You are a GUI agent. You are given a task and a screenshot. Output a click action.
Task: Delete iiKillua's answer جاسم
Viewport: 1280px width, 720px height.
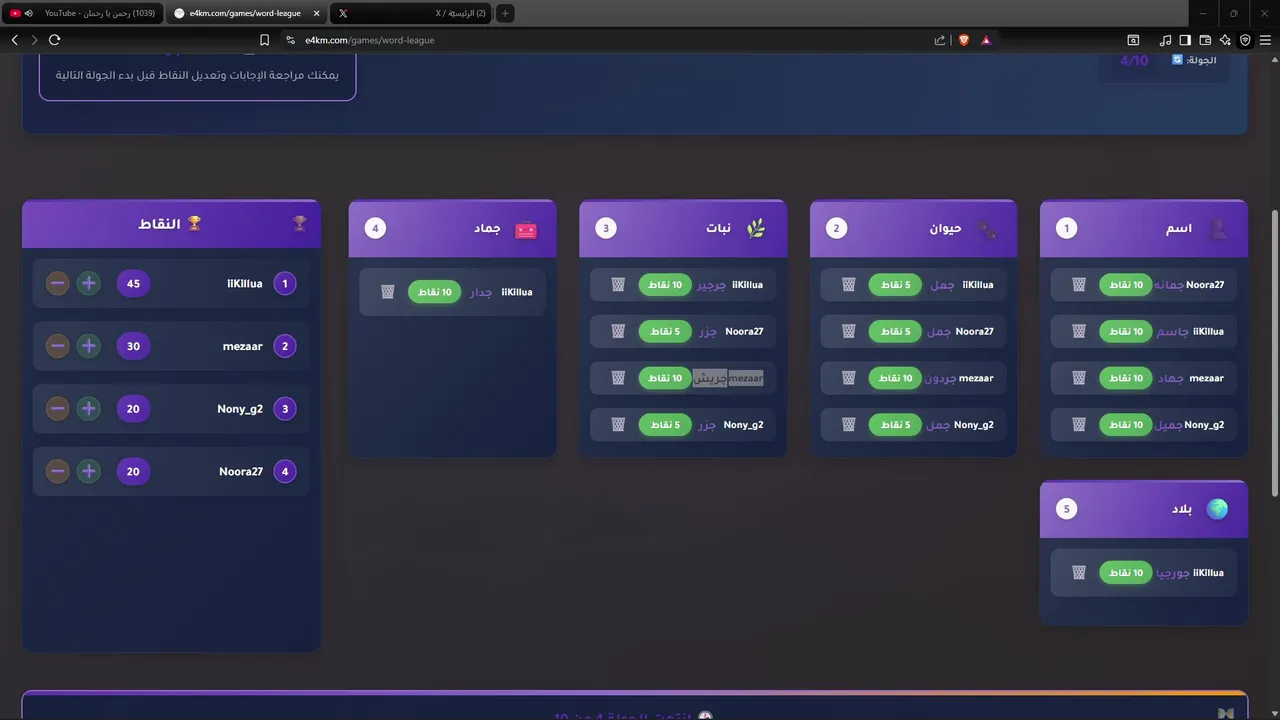1079,332
